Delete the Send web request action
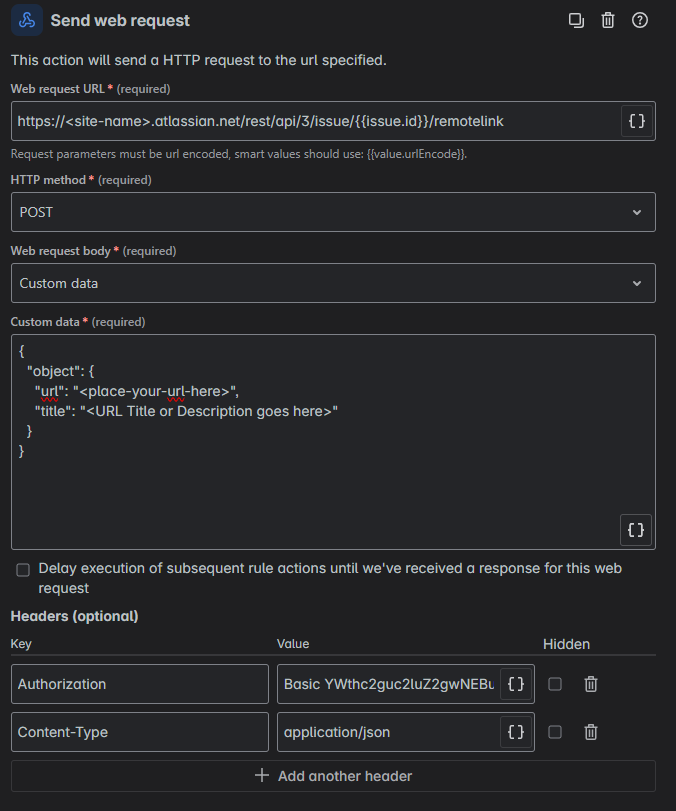The width and height of the screenshot is (676, 811). (608, 20)
